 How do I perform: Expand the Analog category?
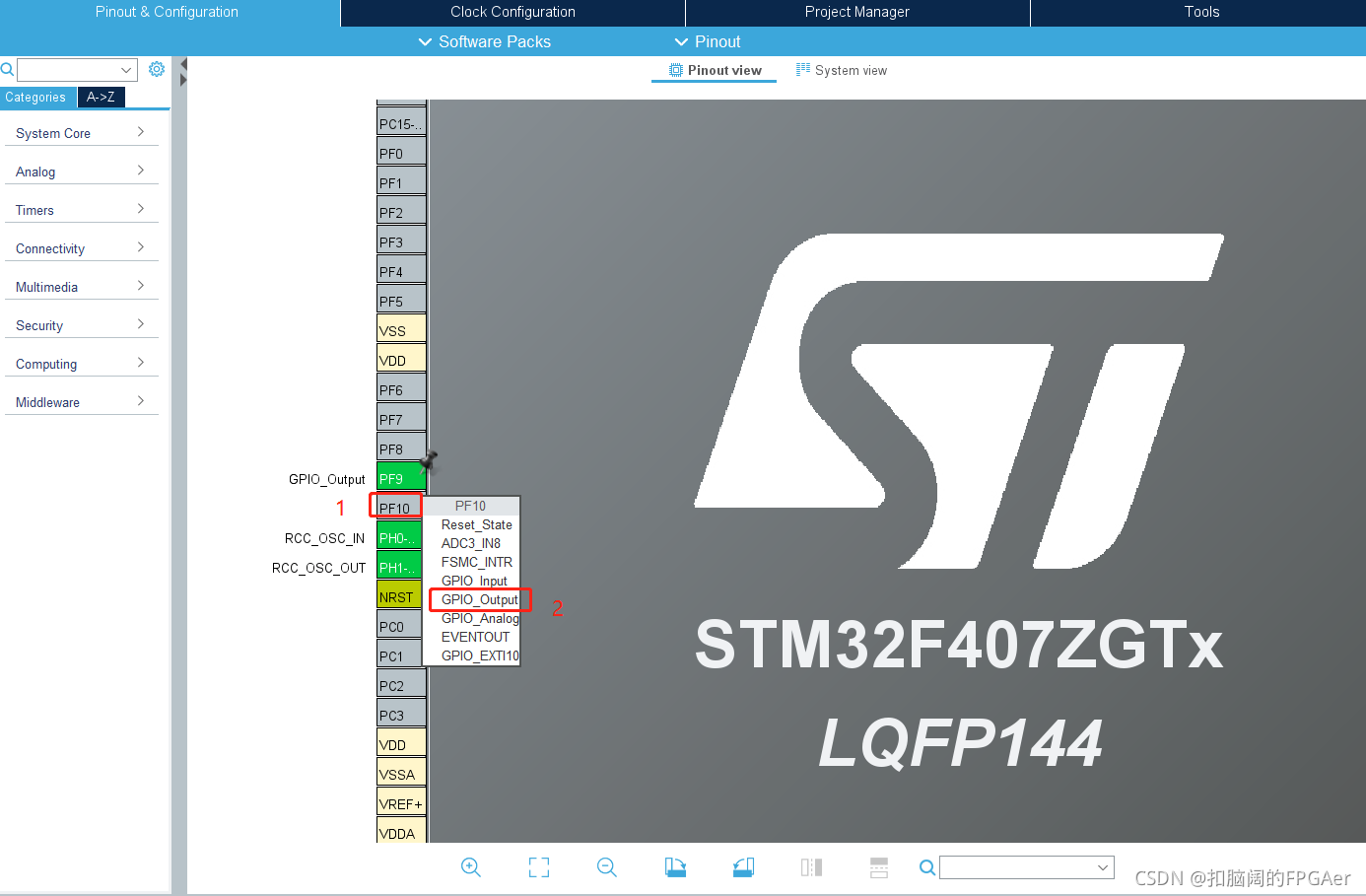(x=81, y=172)
